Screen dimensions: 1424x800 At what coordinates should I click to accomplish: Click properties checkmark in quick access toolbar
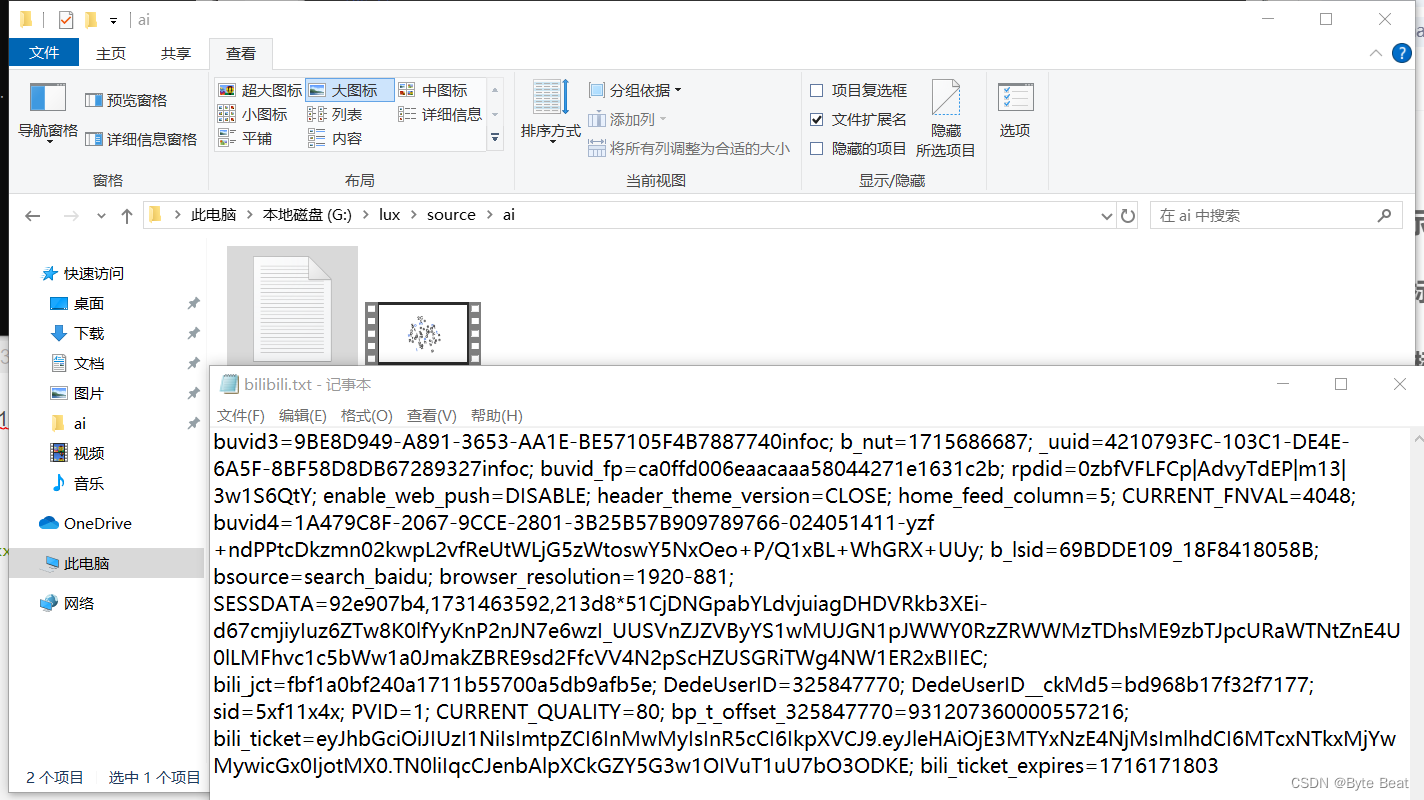point(66,20)
